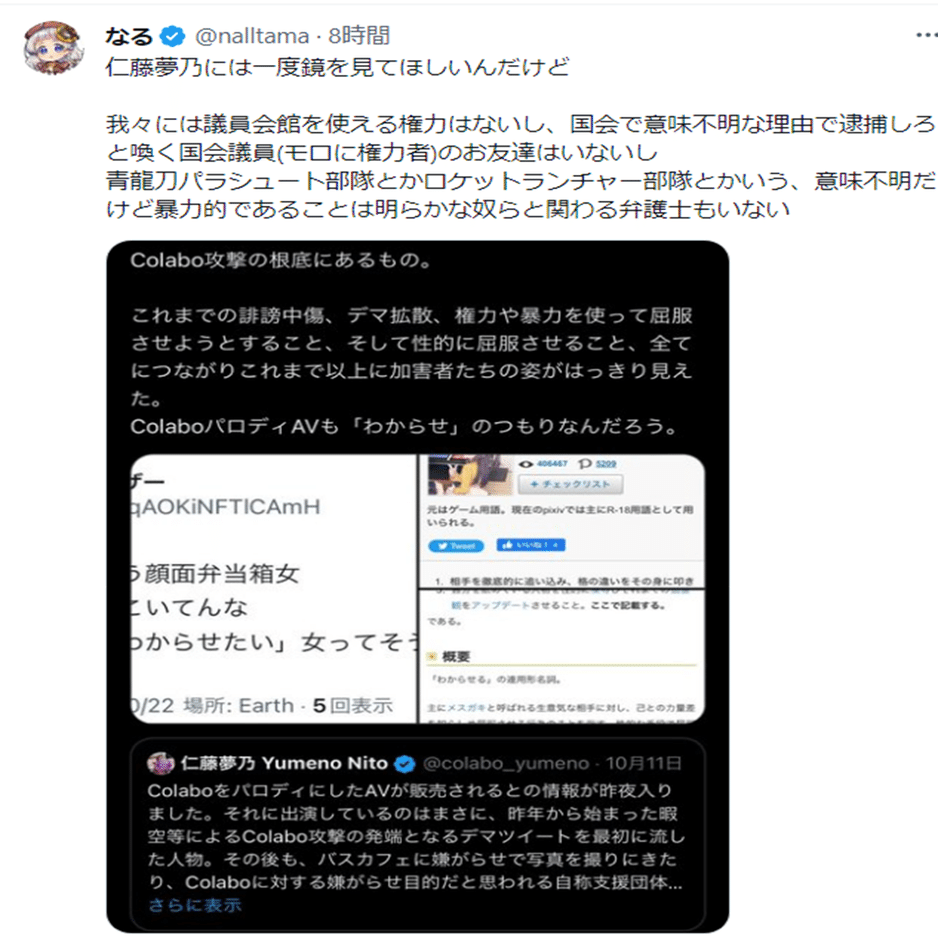Open the @nalltama handle link
Image resolution: width=938 pixels, height=938 pixels.
click(x=252, y=36)
